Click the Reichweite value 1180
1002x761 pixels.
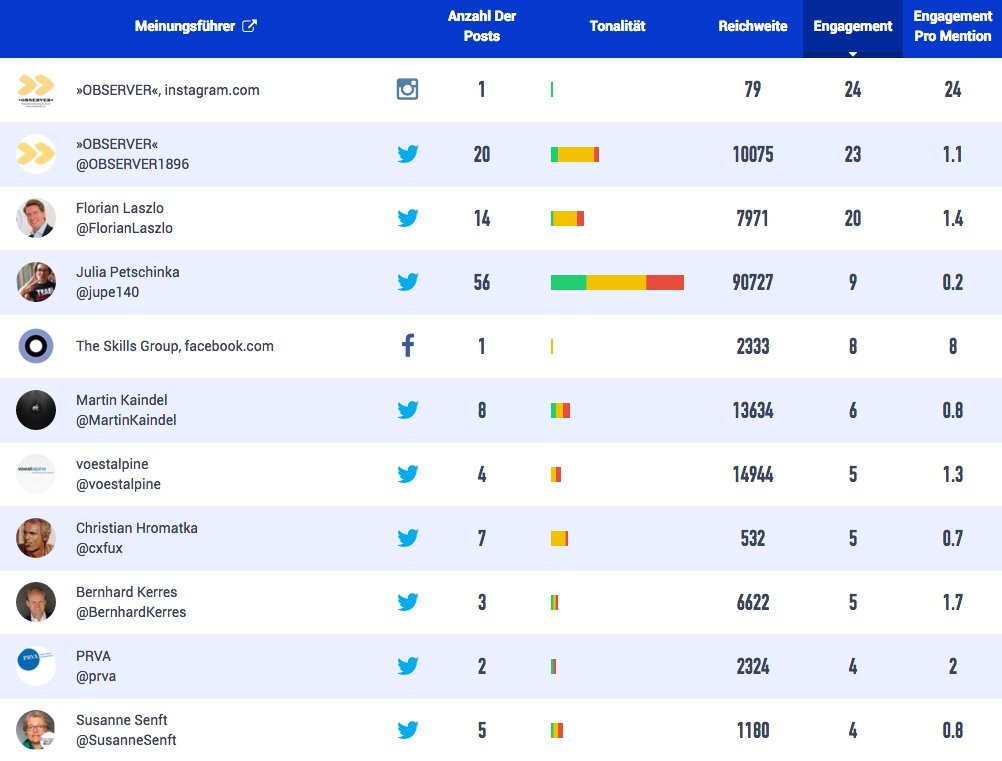pos(753,730)
